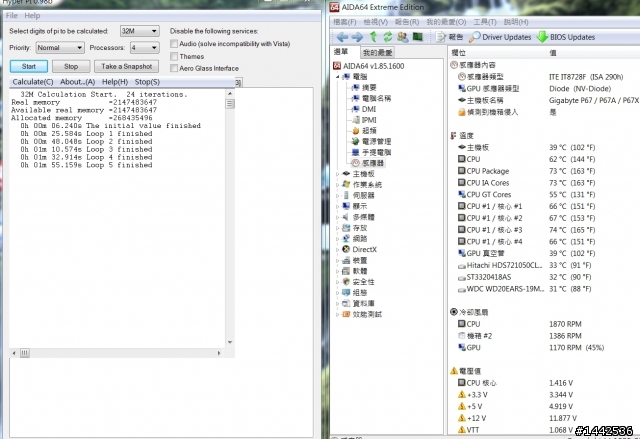Select the 效能測試 node in the tree
The width and height of the screenshot is (640, 439).
[x=362, y=314]
